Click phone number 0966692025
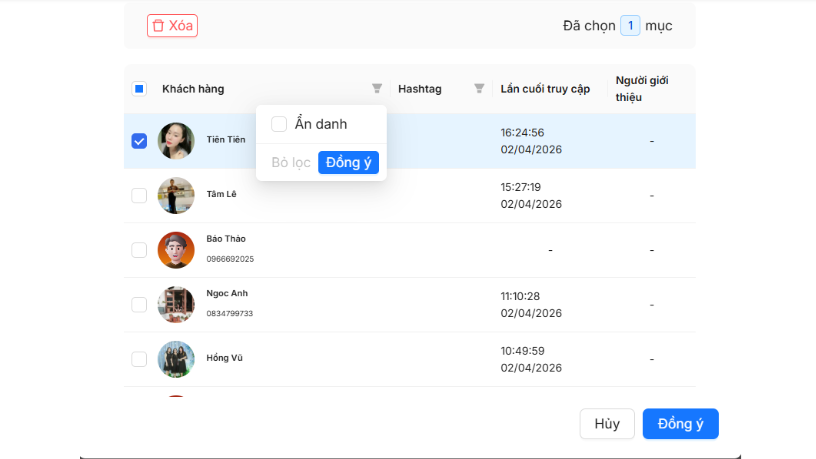The height and width of the screenshot is (459, 816). click(x=230, y=259)
